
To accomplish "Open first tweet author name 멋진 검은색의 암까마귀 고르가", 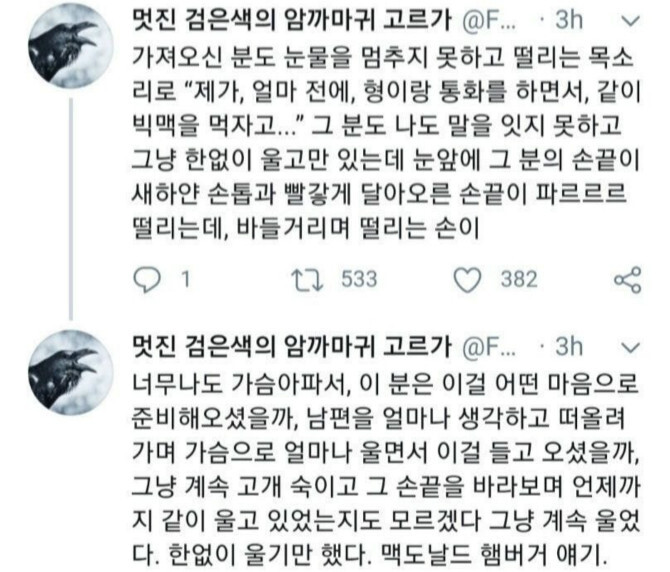I will point(292,20).
